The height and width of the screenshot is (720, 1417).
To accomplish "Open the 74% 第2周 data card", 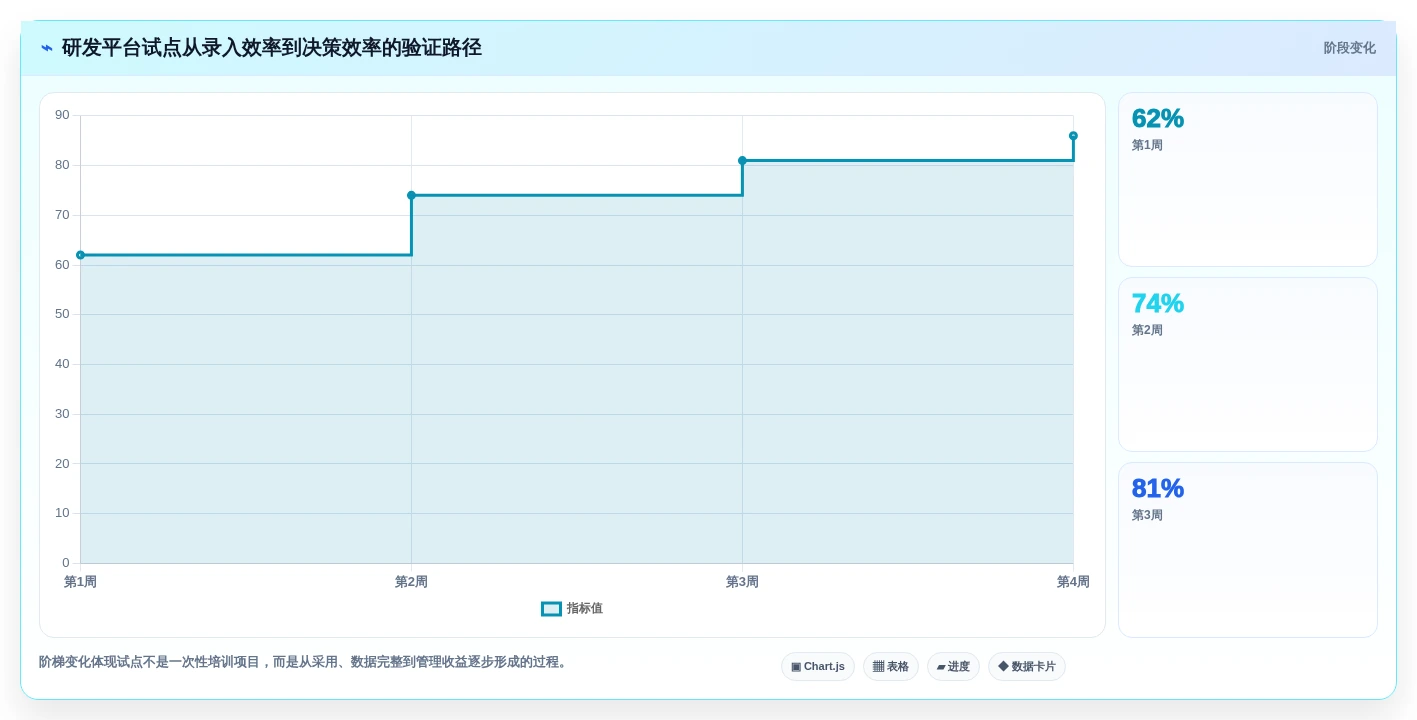I will coord(1248,365).
